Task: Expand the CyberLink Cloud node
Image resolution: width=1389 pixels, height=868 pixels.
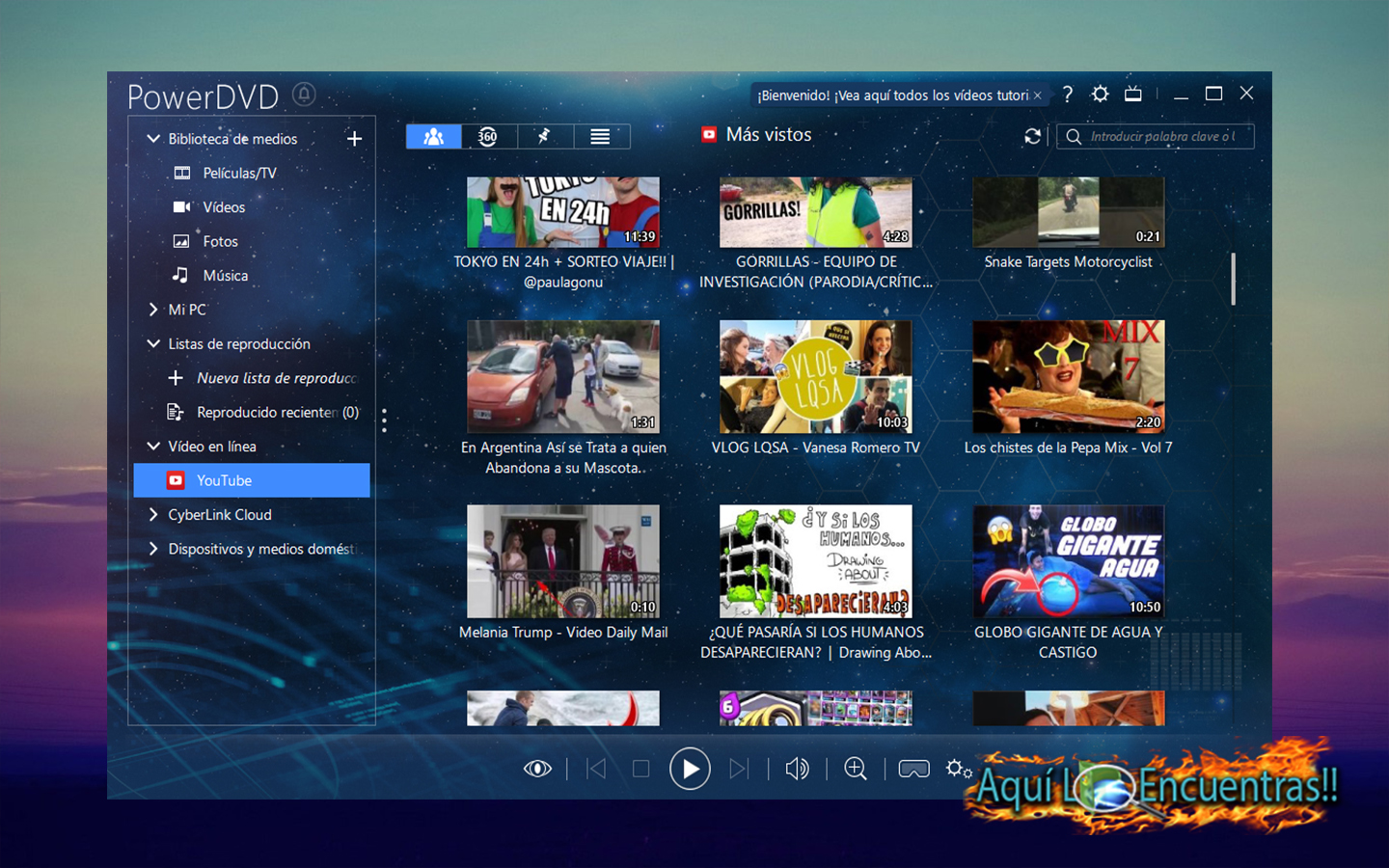Action: pos(153,515)
